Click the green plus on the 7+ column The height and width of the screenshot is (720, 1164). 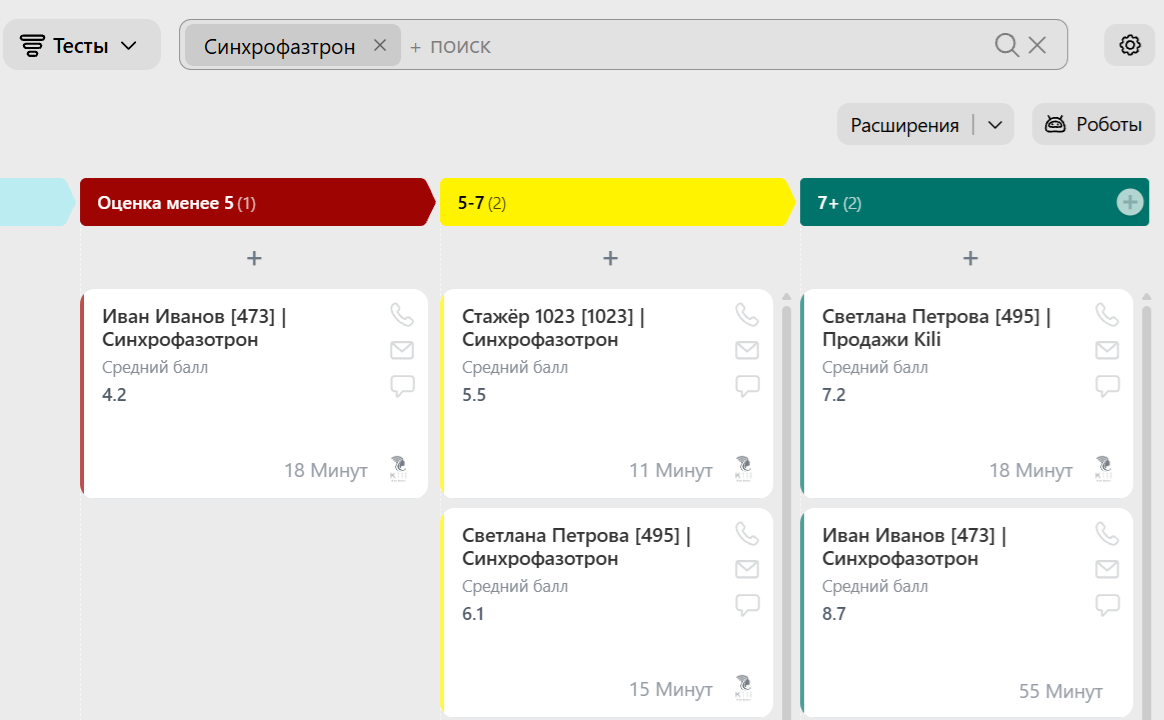click(1129, 201)
